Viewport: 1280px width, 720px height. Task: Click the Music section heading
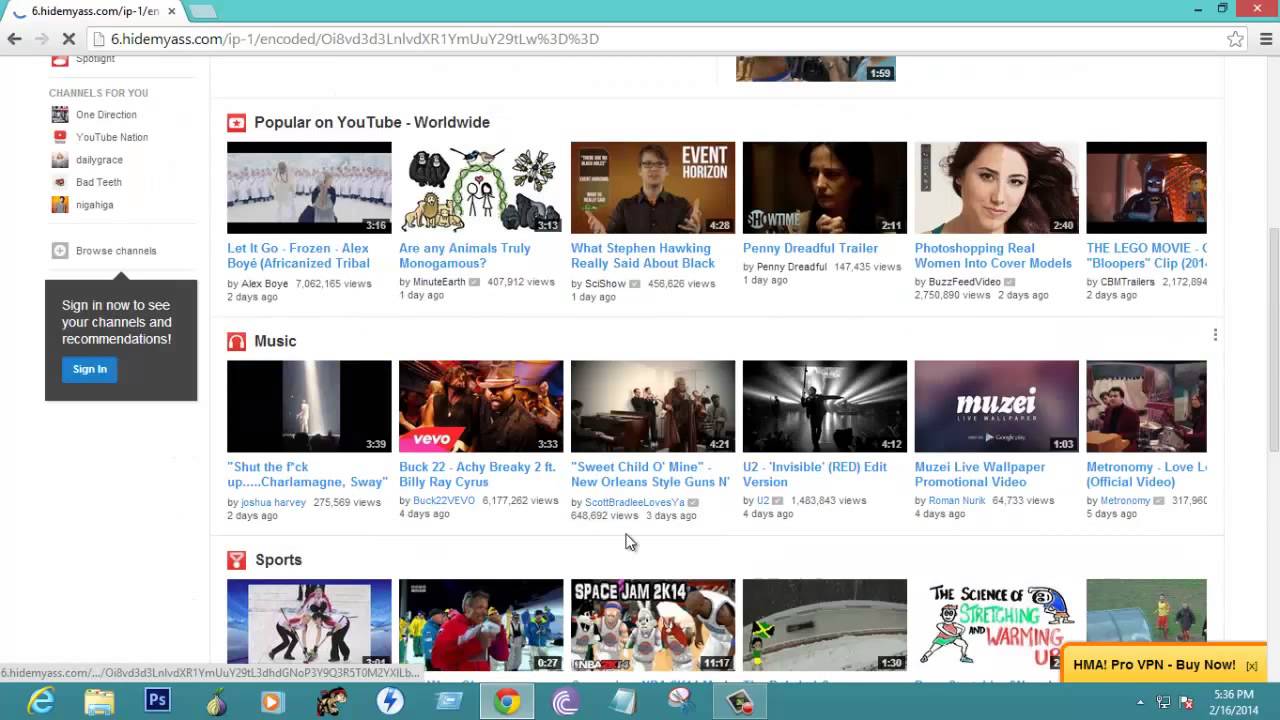(x=275, y=342)
